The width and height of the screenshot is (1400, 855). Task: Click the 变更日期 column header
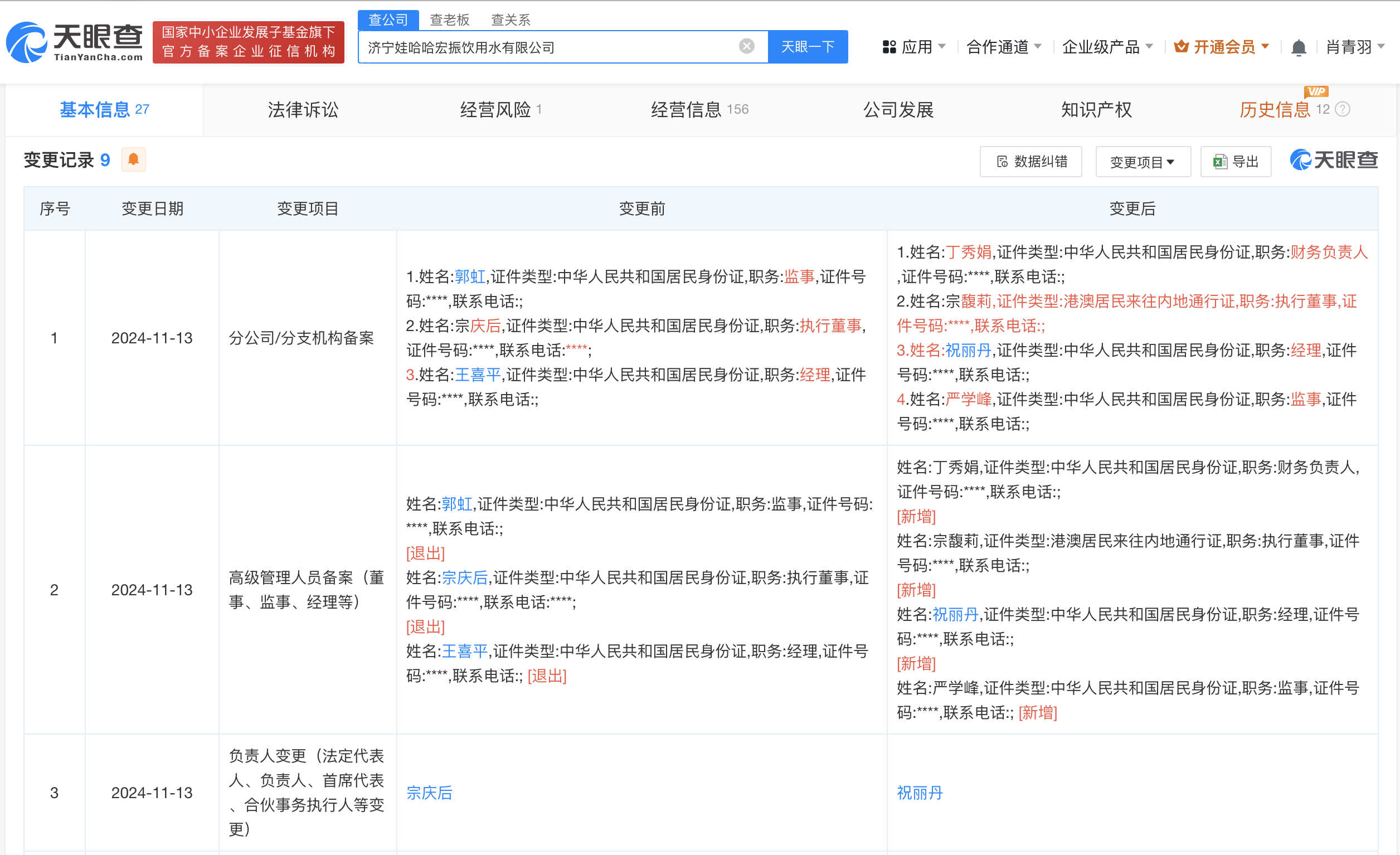(x=152, y=208)
